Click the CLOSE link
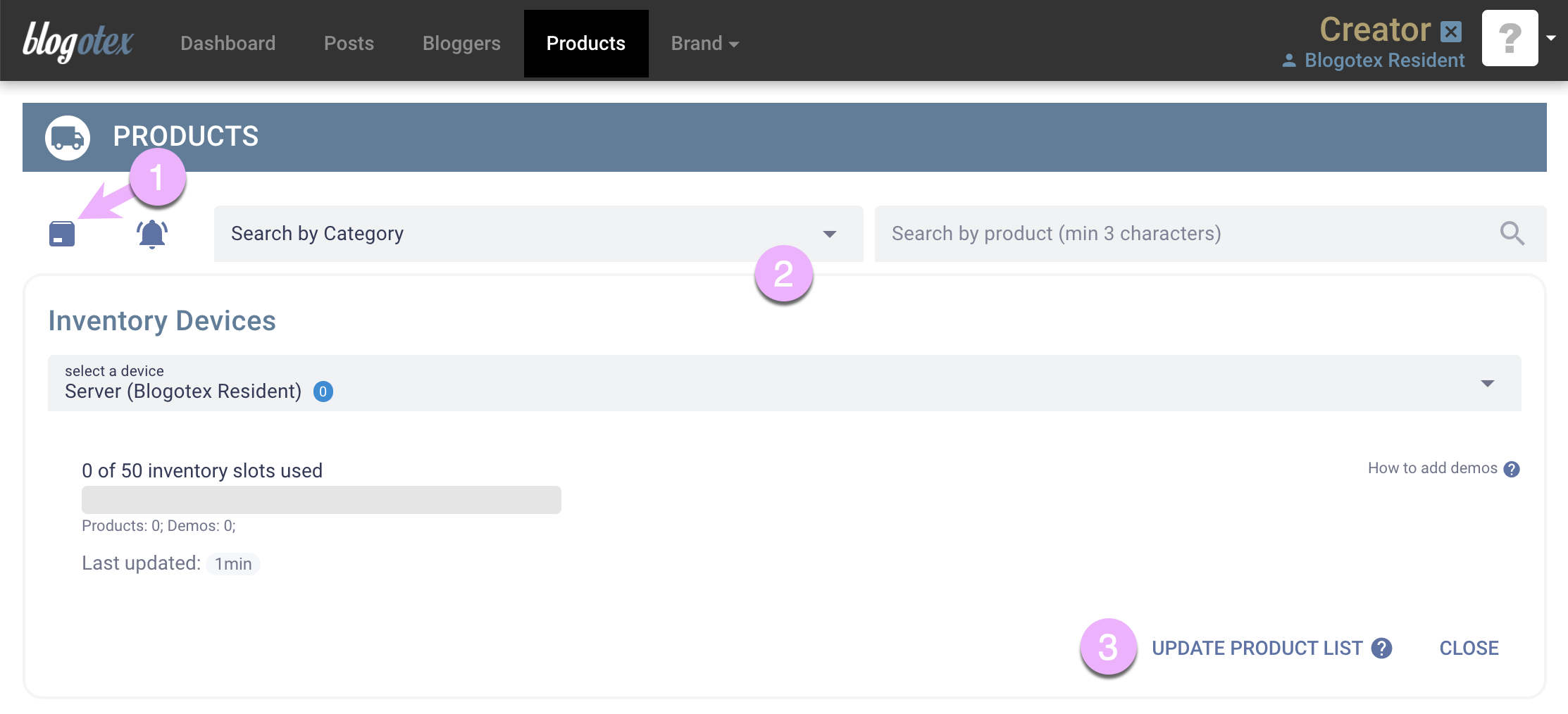The width and height of the screenshot is (1568, 714). point(1469,648)
